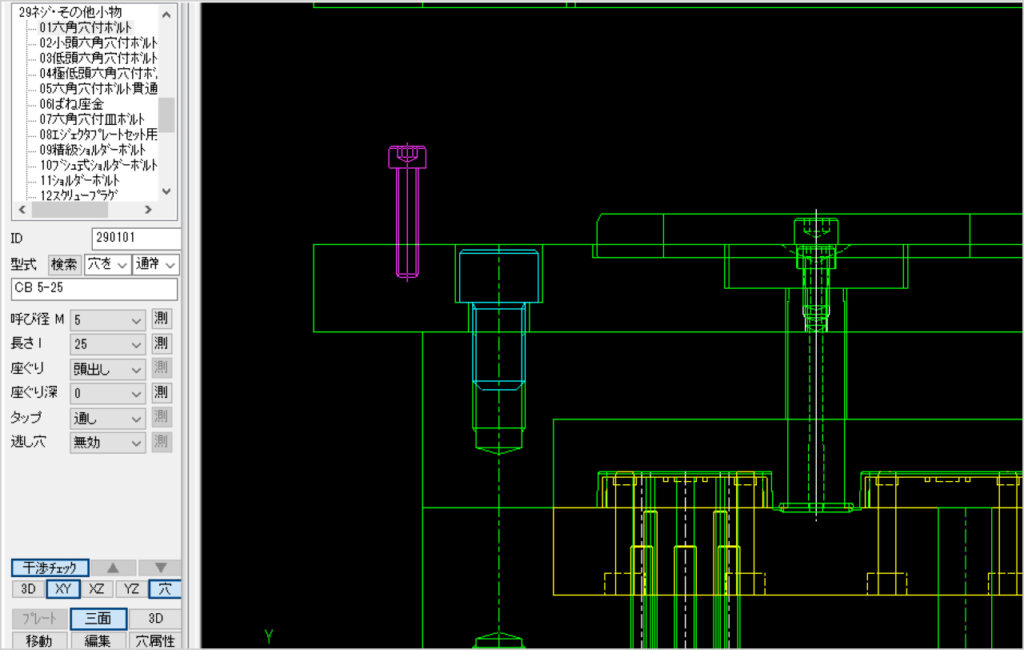Screen dimensions: 1024x650
Task: Click the 測 measure button for 呼び径 M
Action: [161, 320]
